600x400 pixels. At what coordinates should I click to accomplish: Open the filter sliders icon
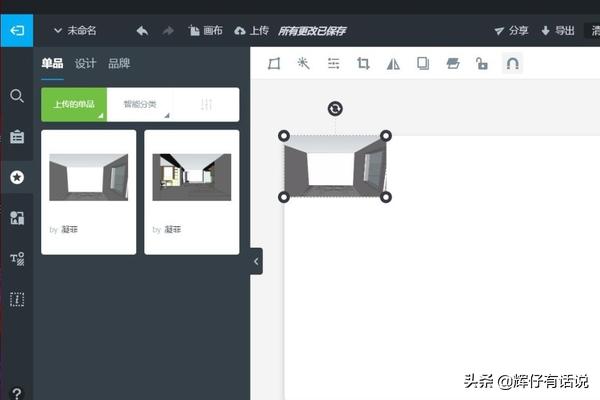click(206, 104)
